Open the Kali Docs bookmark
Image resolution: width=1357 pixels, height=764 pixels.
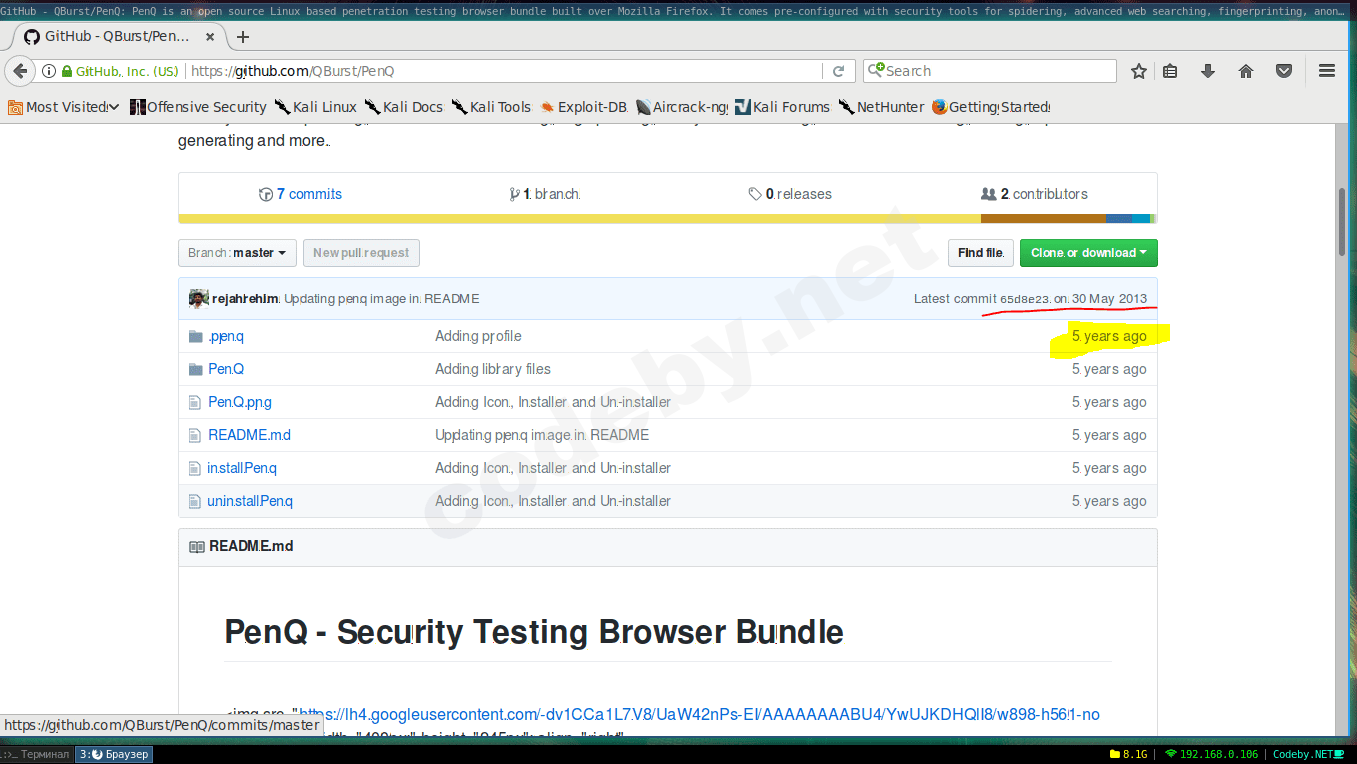tap(404, 107)
